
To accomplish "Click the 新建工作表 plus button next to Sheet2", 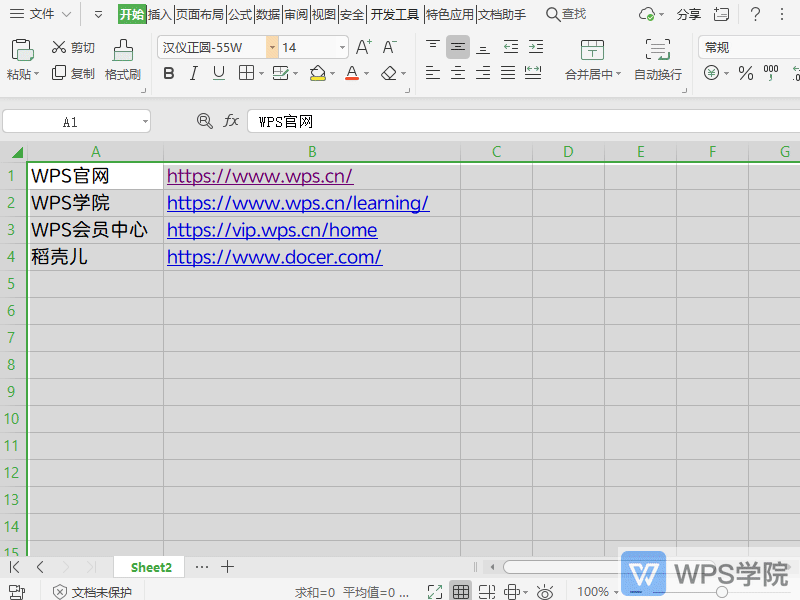I will click(228, 566).
